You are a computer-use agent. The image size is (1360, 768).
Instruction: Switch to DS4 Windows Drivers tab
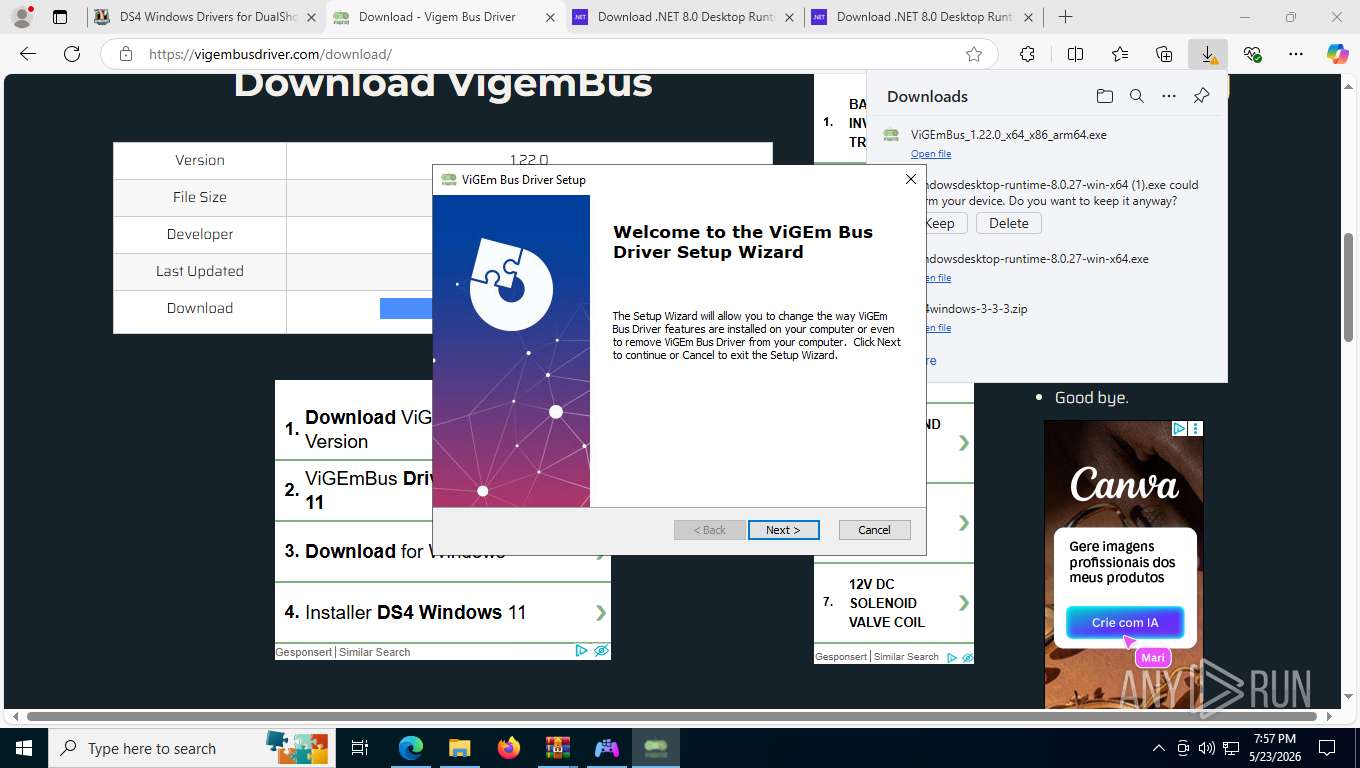click(x=207, y=17)
